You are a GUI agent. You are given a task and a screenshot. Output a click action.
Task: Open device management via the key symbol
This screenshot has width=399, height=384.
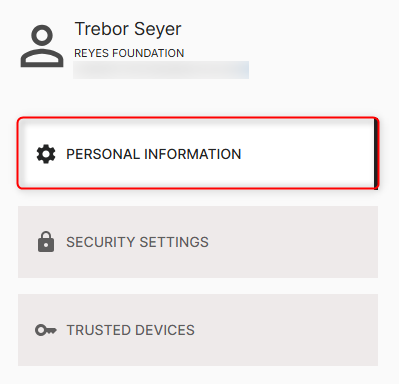[46, 330]
